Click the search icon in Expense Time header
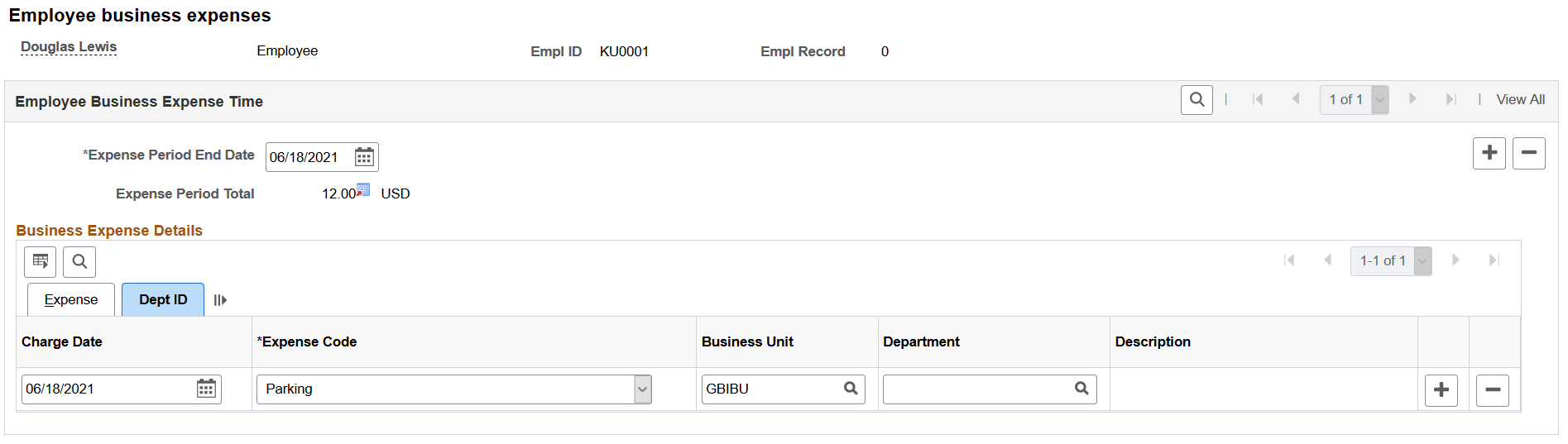 (x=1196, y=100)
